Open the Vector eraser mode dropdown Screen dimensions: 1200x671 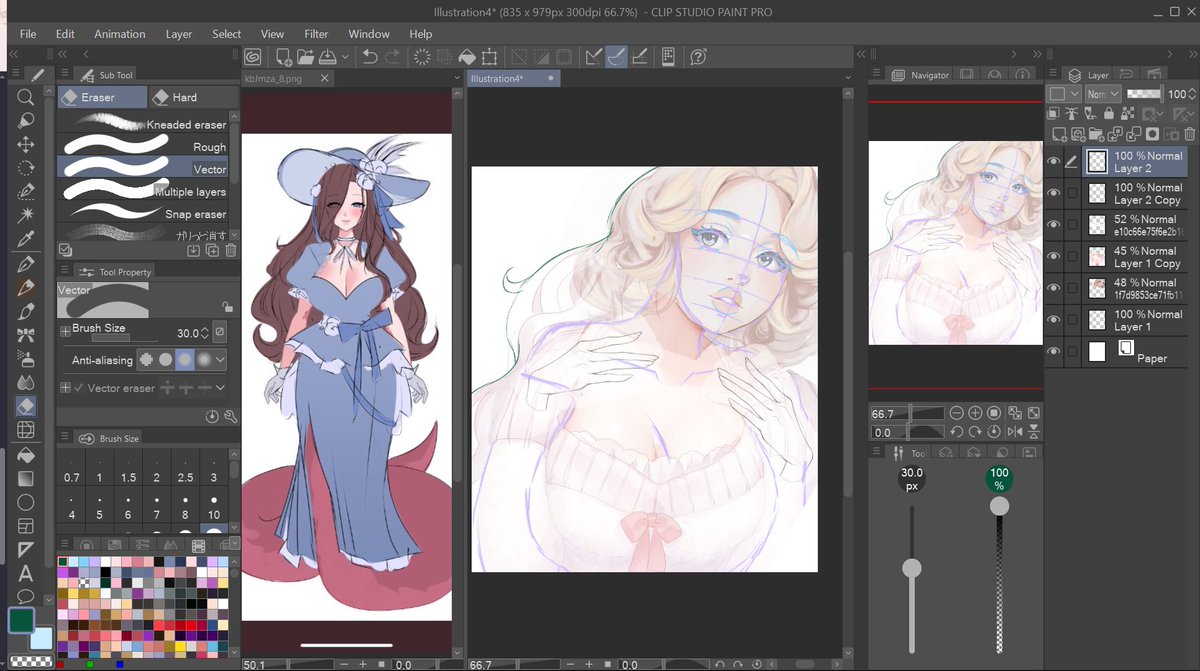click(x=220, y=388)
